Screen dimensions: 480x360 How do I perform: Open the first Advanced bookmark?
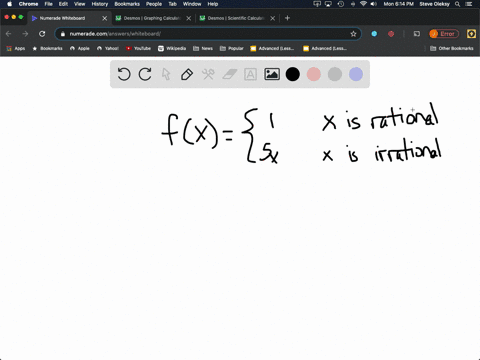(272, 48)
